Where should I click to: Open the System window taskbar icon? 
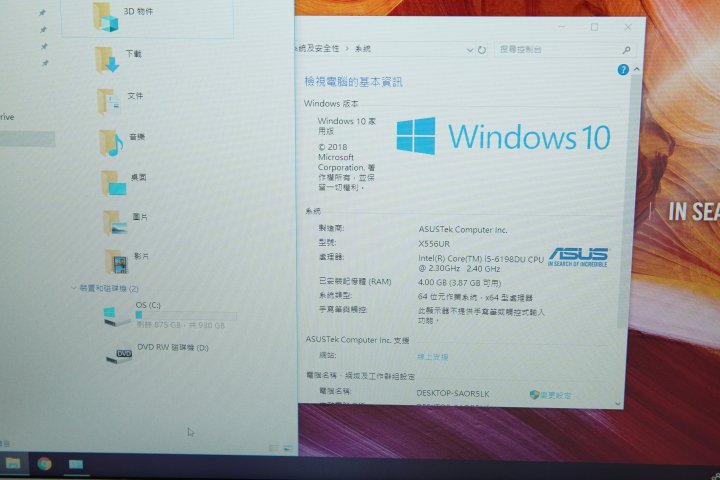(x=76, y=464)
